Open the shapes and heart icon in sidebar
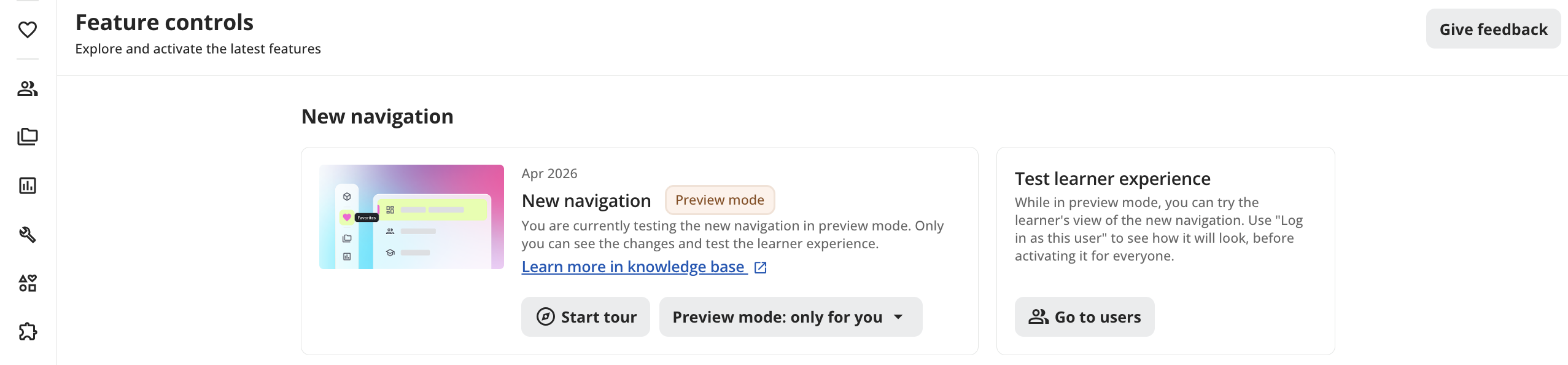This screenshot has width=1568, height=365. click(x=28, y=283)
